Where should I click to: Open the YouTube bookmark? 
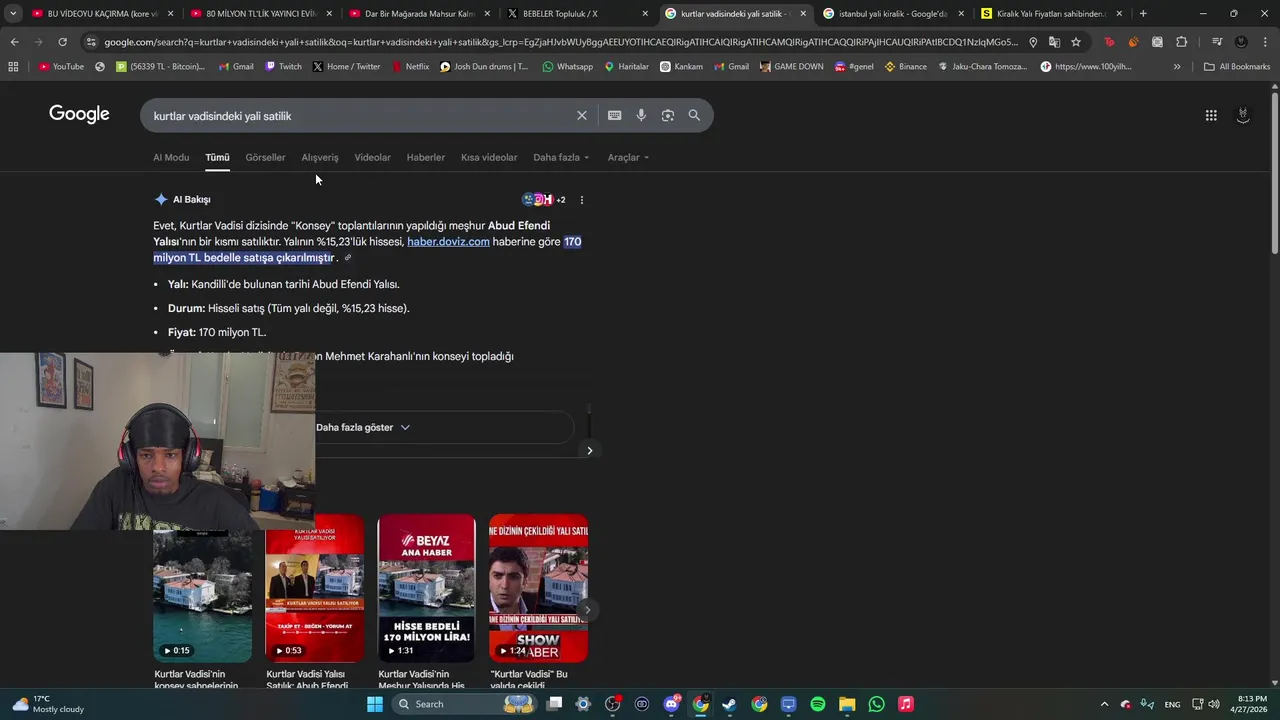pos(61,66)
